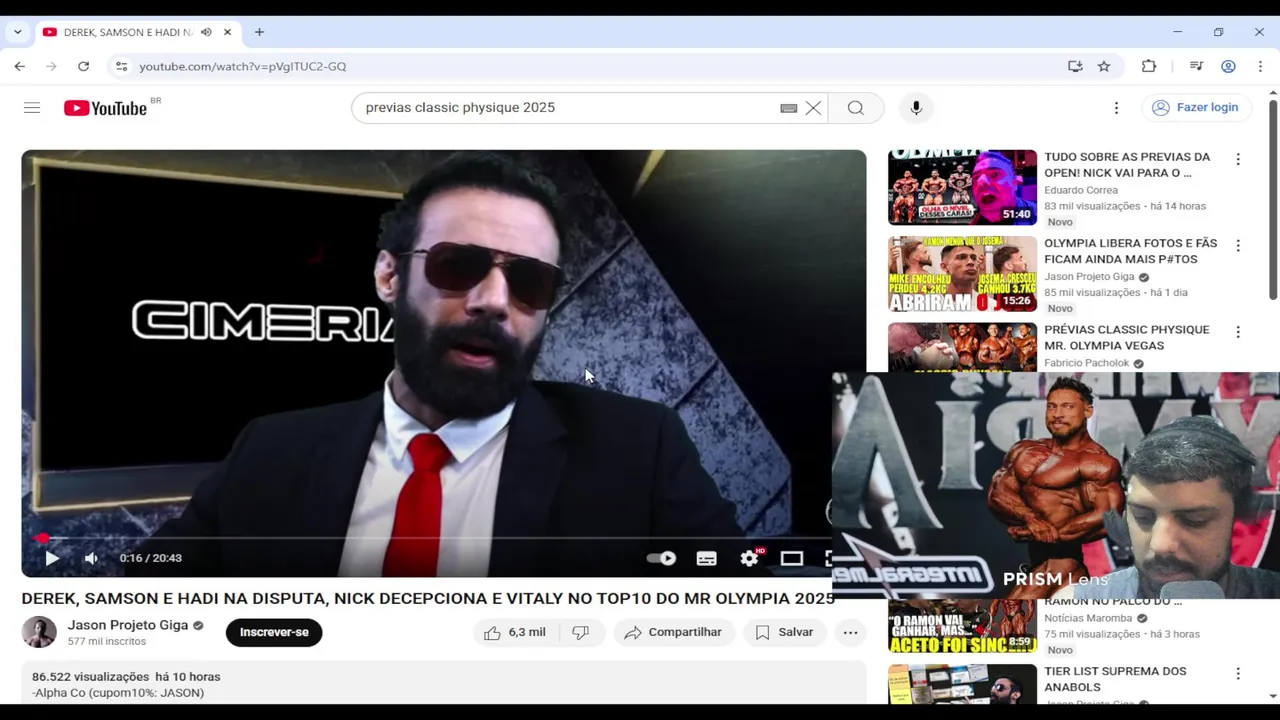Image resolution: width=1280 pixels, height=720 pixels.
Task: Like the video (6,3 mil)
Action: click(514, 632)
